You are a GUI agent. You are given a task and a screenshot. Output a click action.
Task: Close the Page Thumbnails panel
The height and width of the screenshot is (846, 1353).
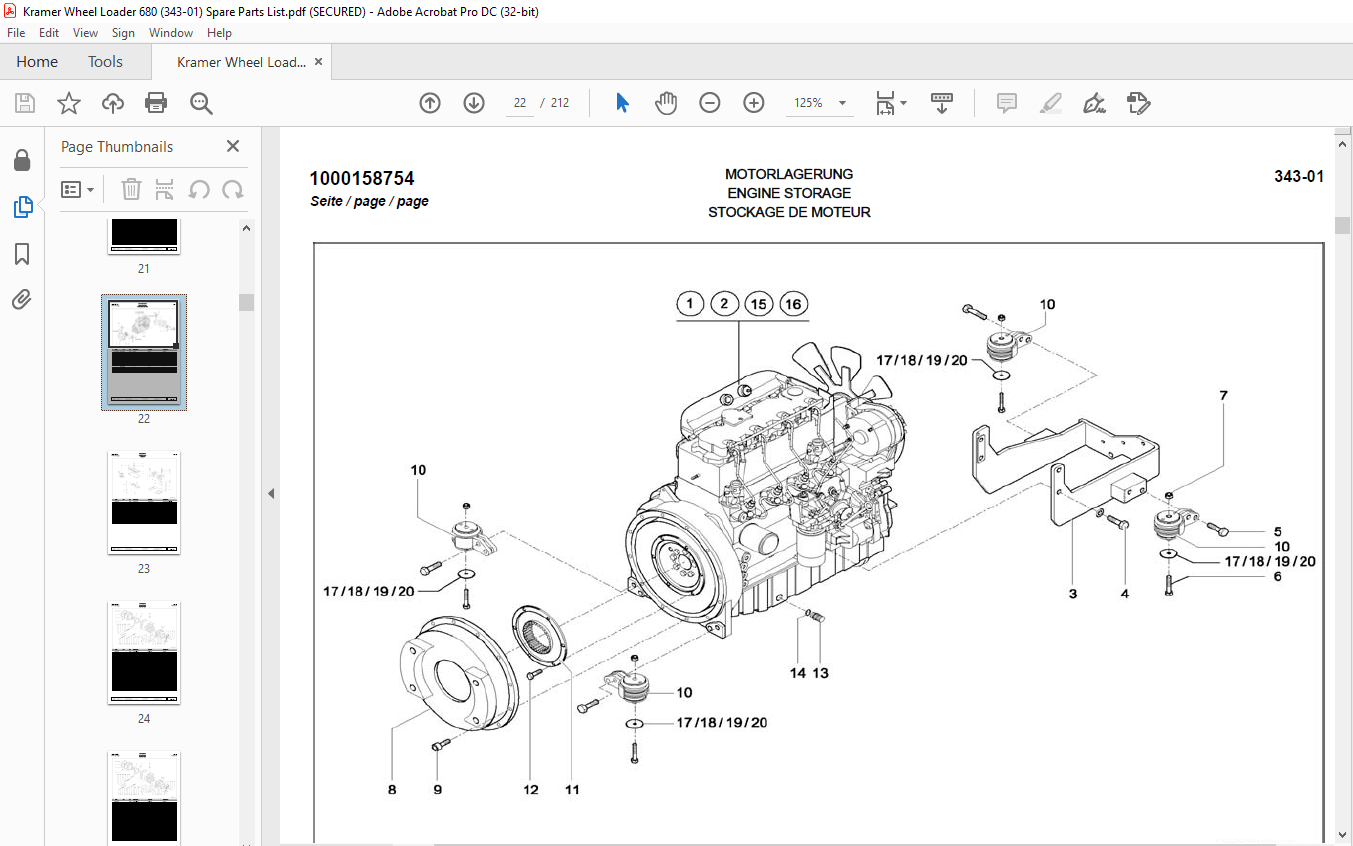(x=233, y=146)
